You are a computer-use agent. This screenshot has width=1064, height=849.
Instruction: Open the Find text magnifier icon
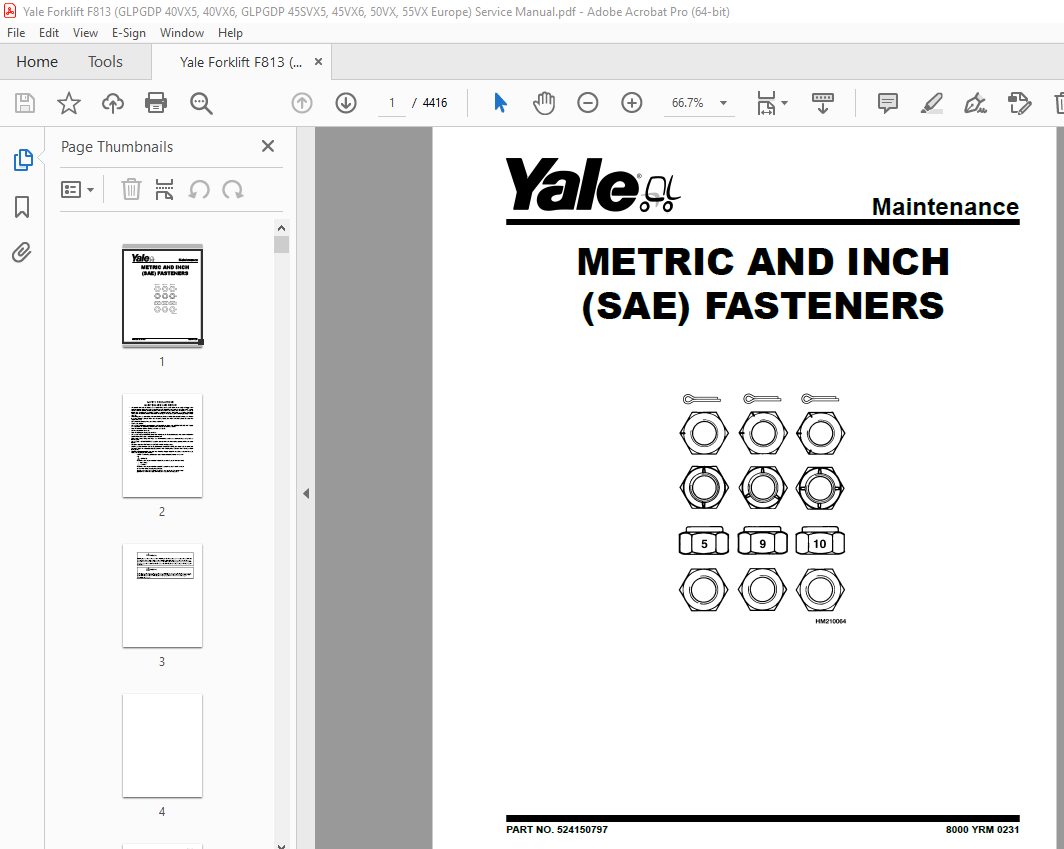pos(201,103)
